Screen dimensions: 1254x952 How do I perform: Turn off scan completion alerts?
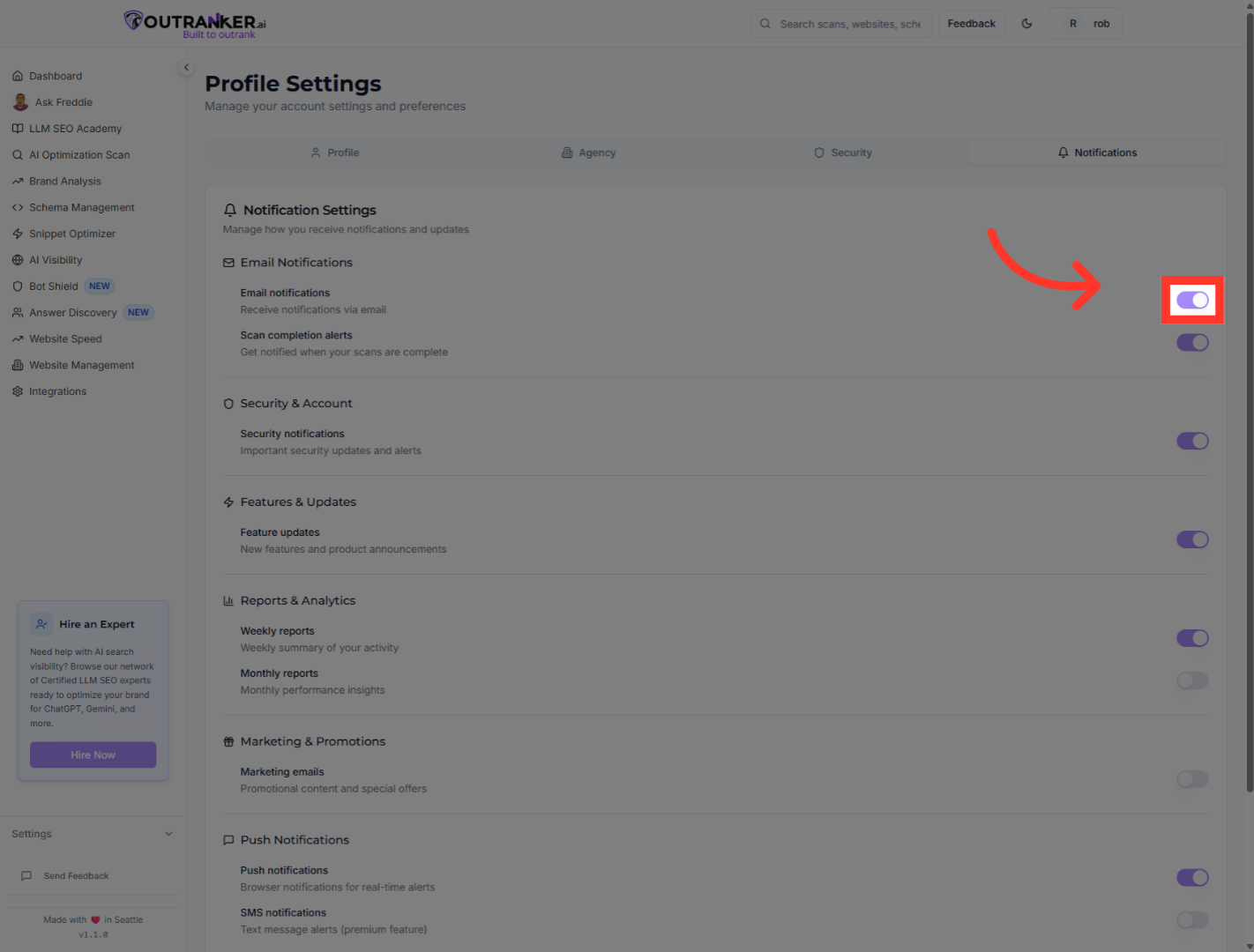[1192, 342]
